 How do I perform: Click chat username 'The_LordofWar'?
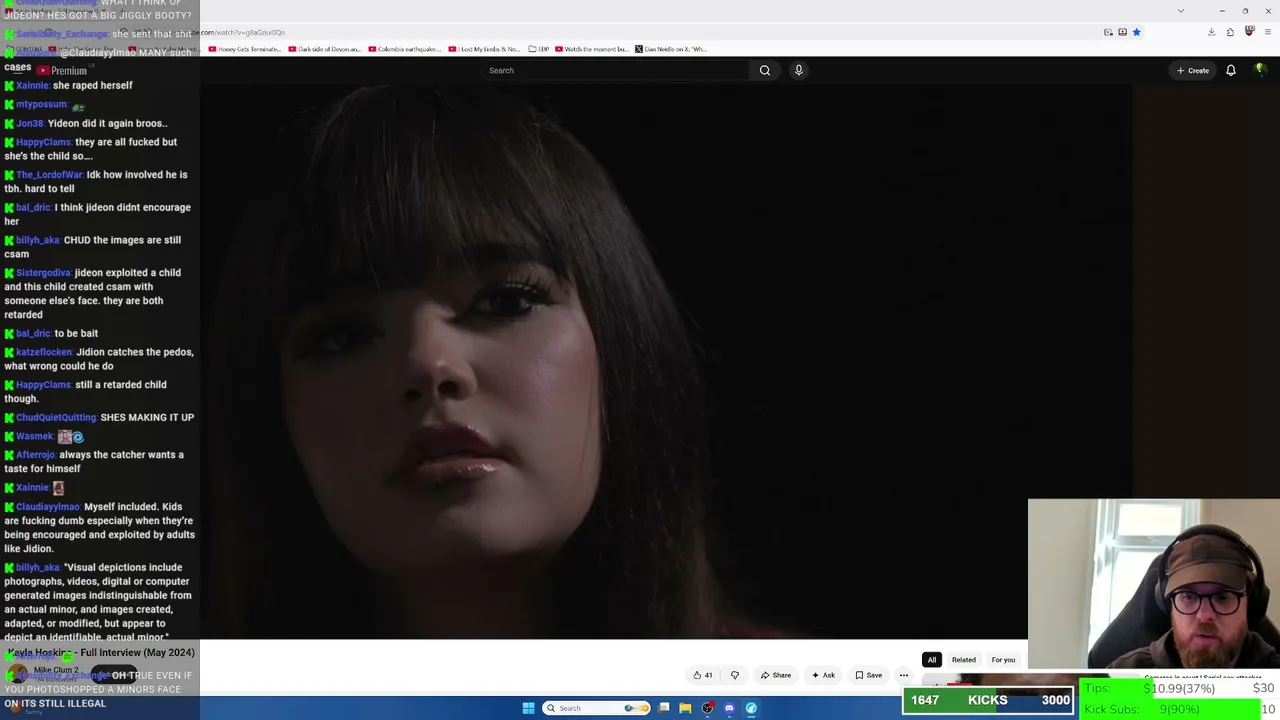pos(49,175)
